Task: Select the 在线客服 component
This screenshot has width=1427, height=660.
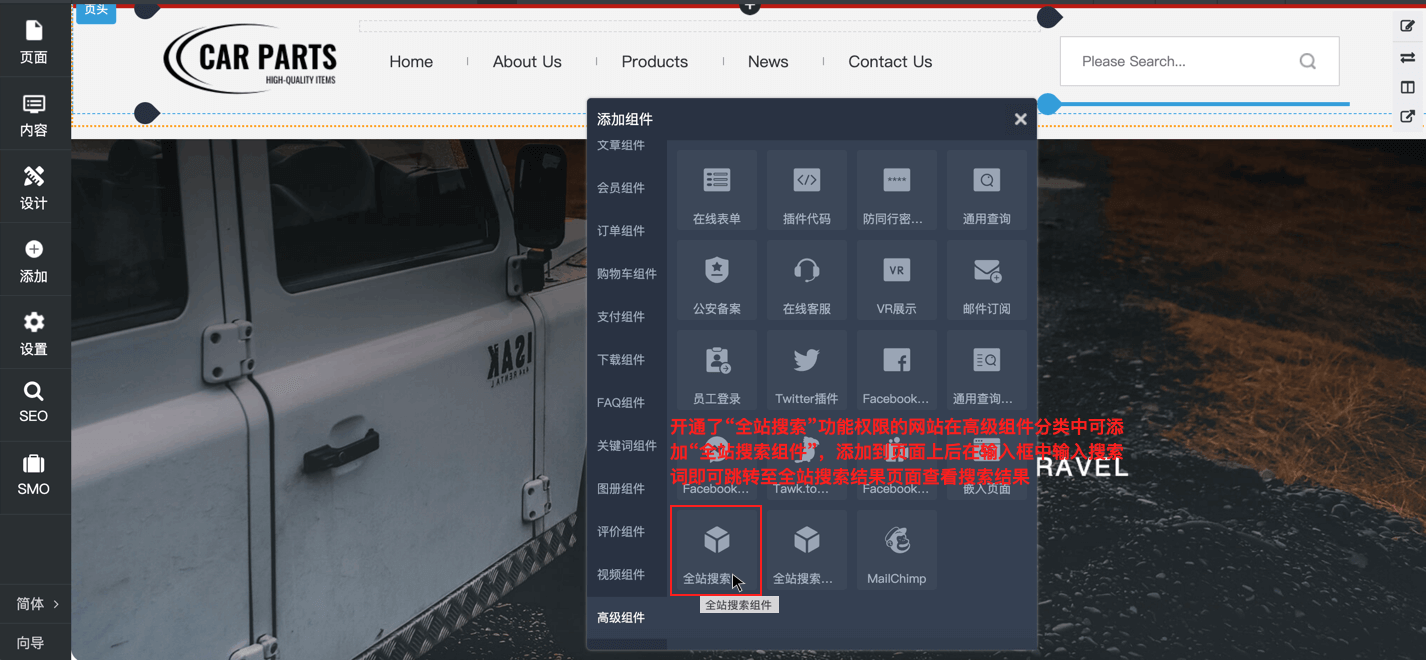Action: 806,279
